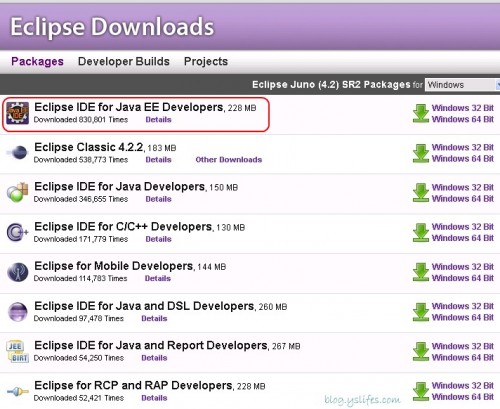Image resolution: width=500 pixels, height=409 pixels.
Task: Download Eclipse Classic Windows 64 Bit
Action: pyautogui.click(x=463, y=158)
